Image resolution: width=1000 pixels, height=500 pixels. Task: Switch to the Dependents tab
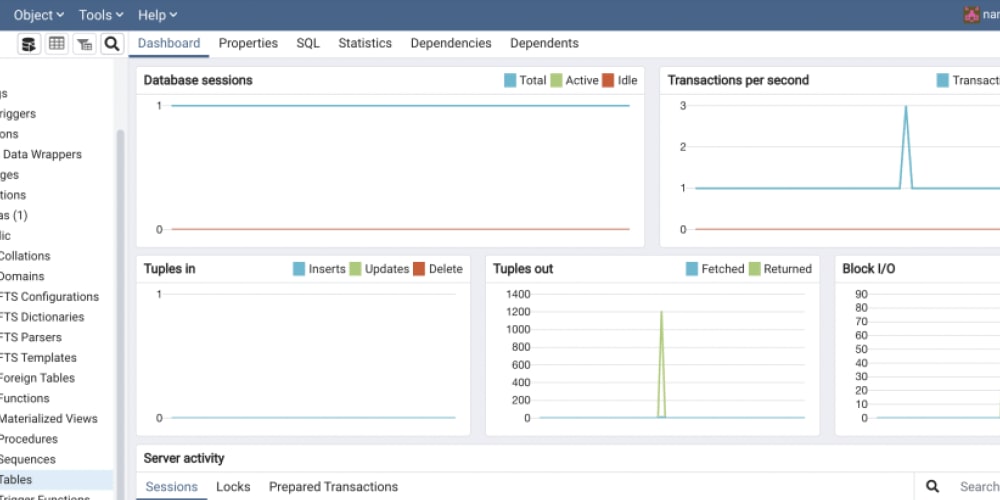pos(544,43)
